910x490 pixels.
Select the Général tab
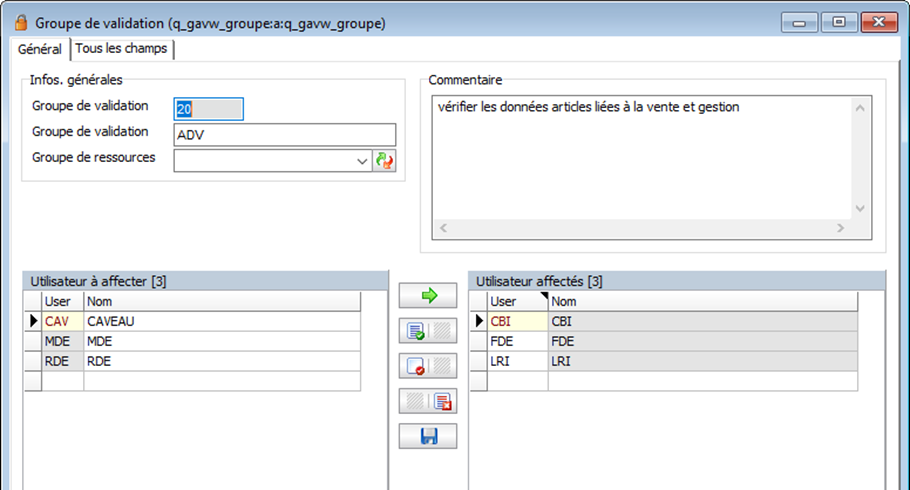point(40,49)
